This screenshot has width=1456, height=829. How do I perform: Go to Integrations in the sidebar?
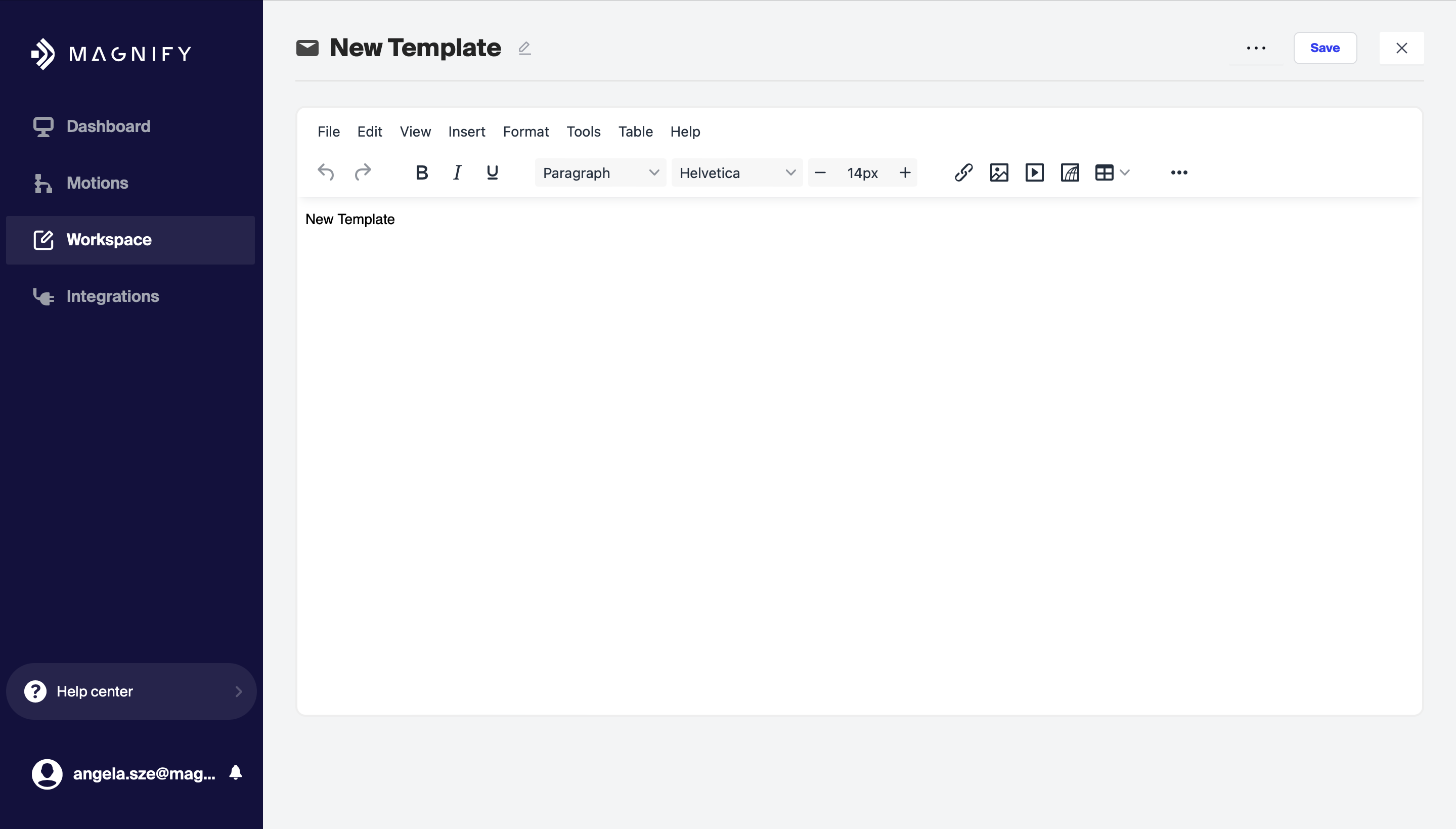tap(112, 296)
